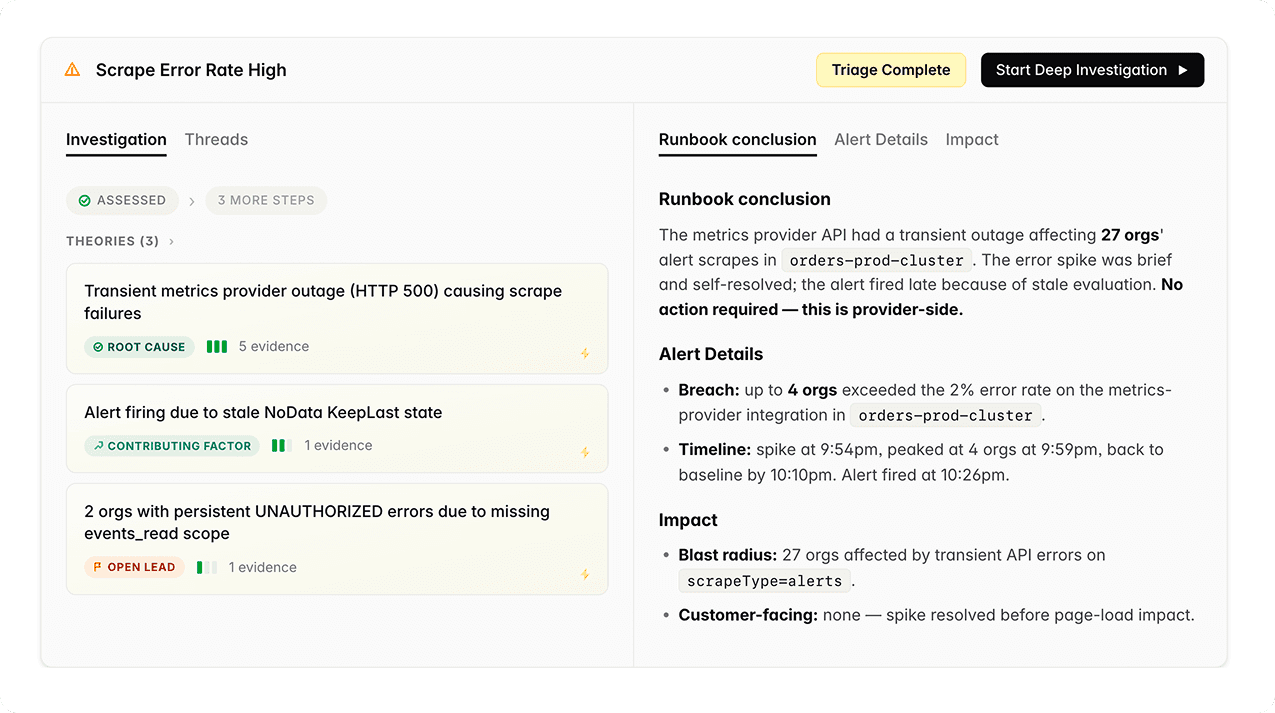Switch to the Impact tab
Viewport: 1275px width, 713px height.
[x=972, y=140]
